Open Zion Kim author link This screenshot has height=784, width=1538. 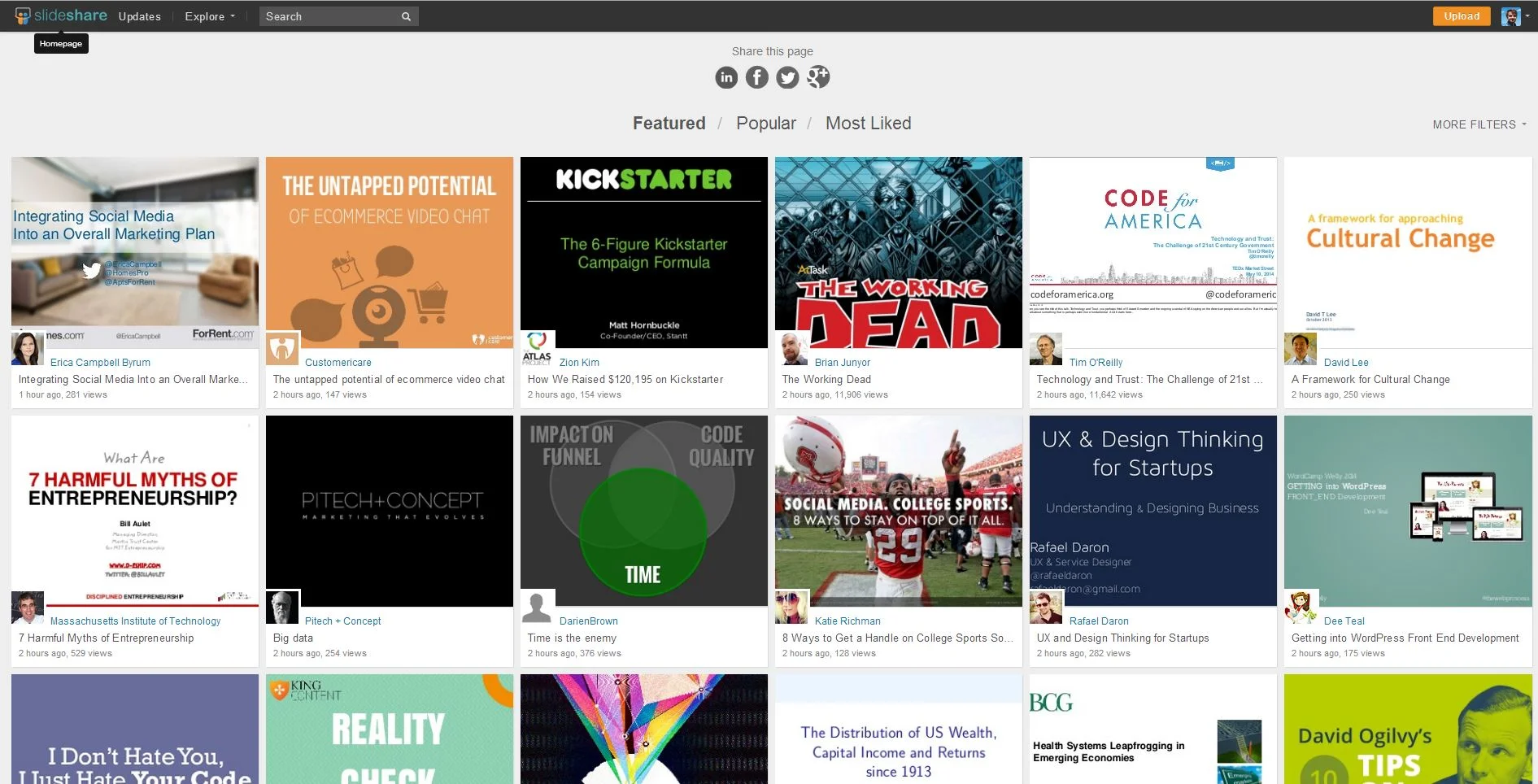click(579, 363)
